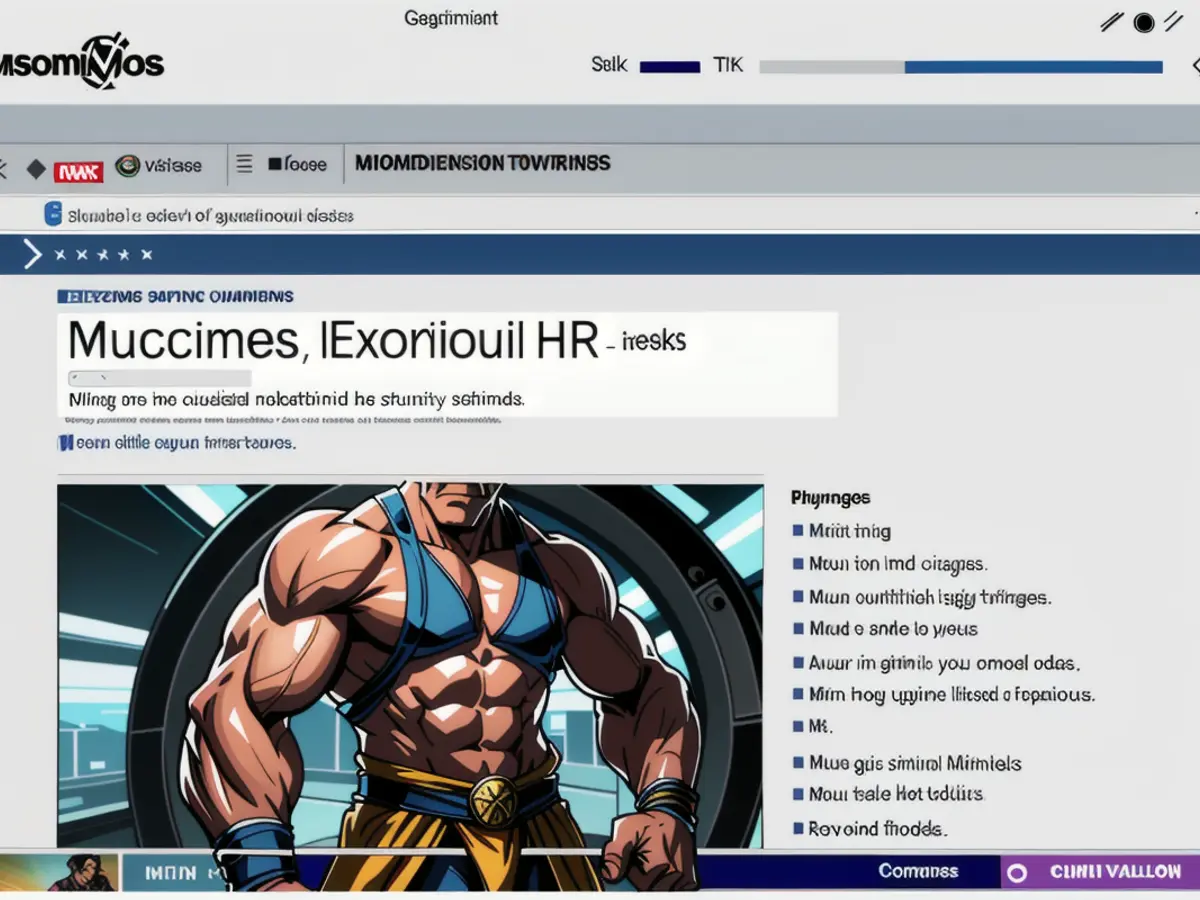Open the MIOMDIENSION TOWRINSS tab
This screenshot has width=1200, height=900.
point(482,163)
